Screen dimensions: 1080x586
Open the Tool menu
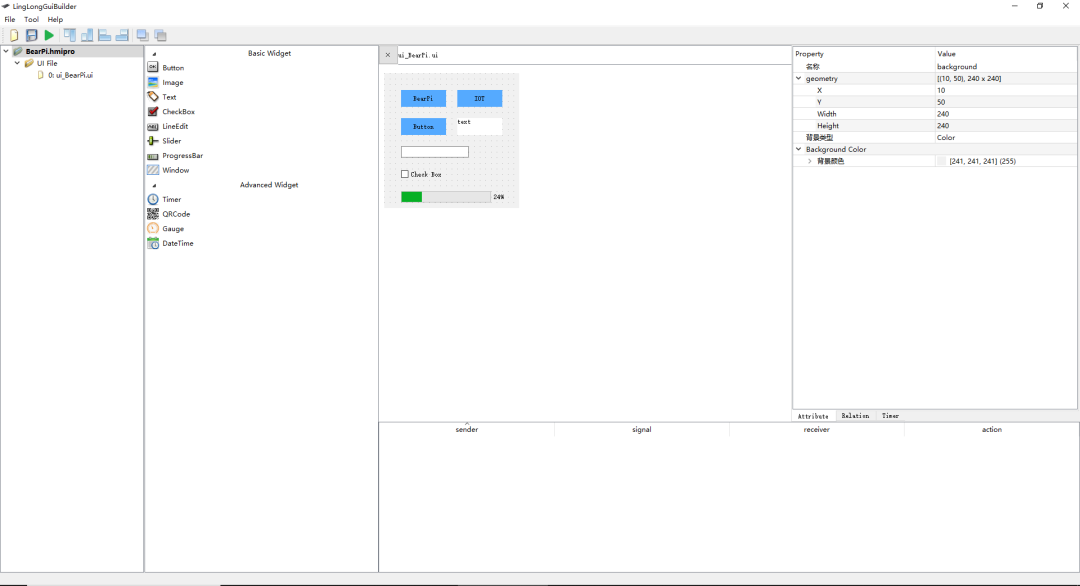point(31,19)
